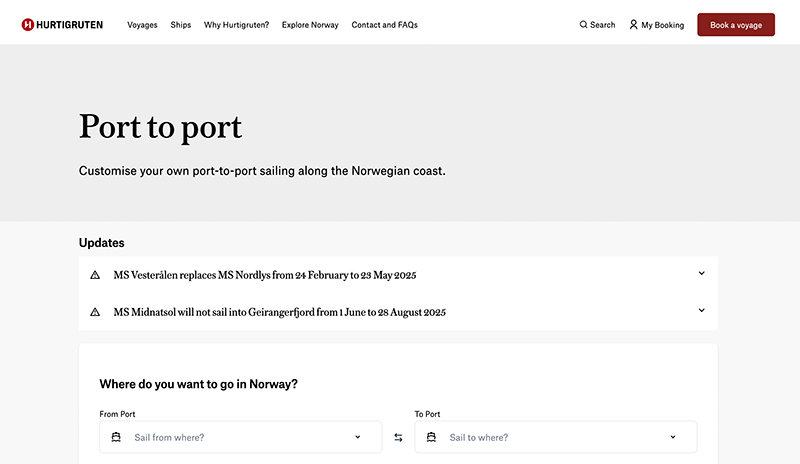Click ship icon in From Port field
This screenshot has width=800, height=464.
click(116, 437)
